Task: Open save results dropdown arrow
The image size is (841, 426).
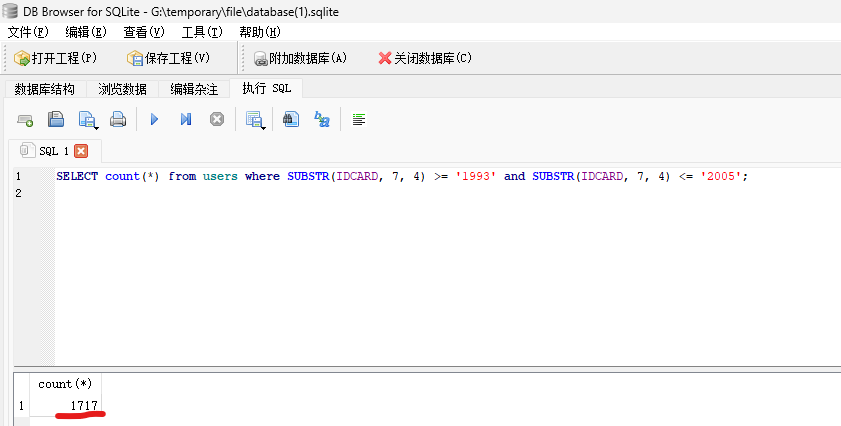Action: 263,128
